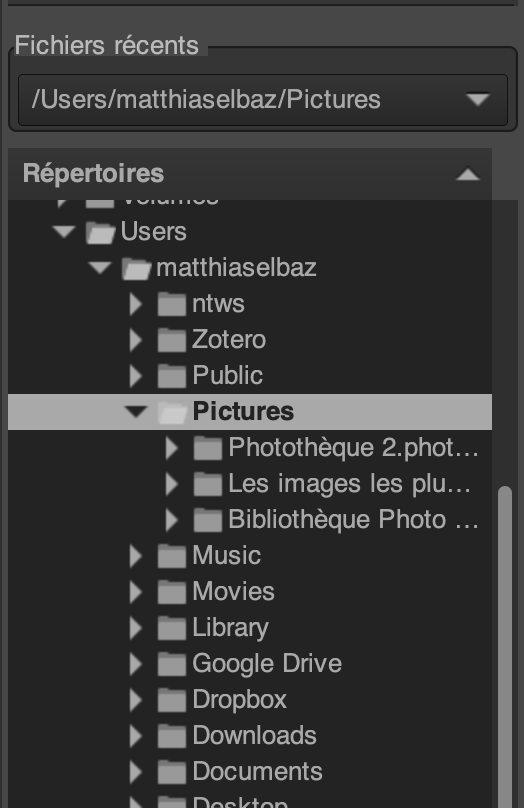Click the Documents folder icon
The image size is (524, 808).
click(x=172, y=772)
